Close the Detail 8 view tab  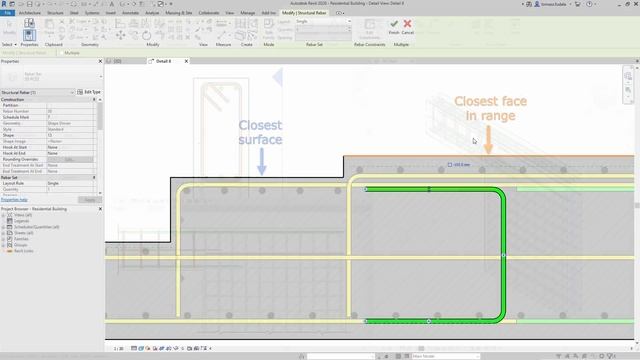pos(186,61)
